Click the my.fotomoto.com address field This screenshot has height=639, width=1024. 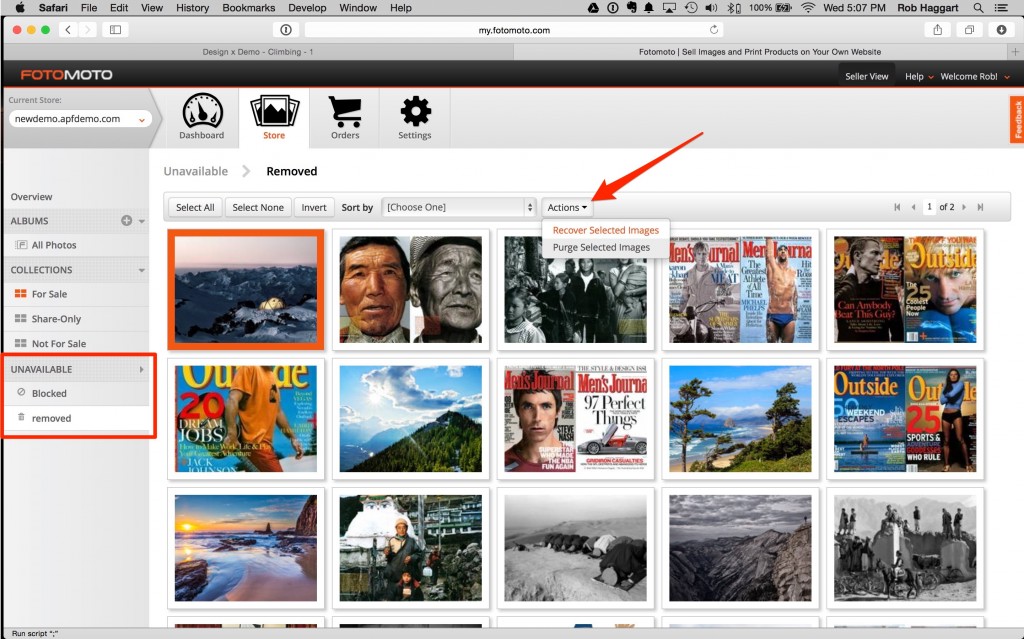tap(514, 29)
